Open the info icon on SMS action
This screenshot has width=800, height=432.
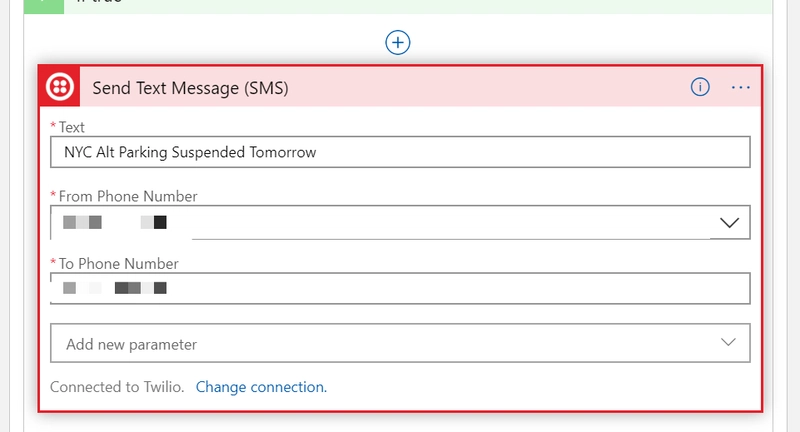tap(700, 87)
